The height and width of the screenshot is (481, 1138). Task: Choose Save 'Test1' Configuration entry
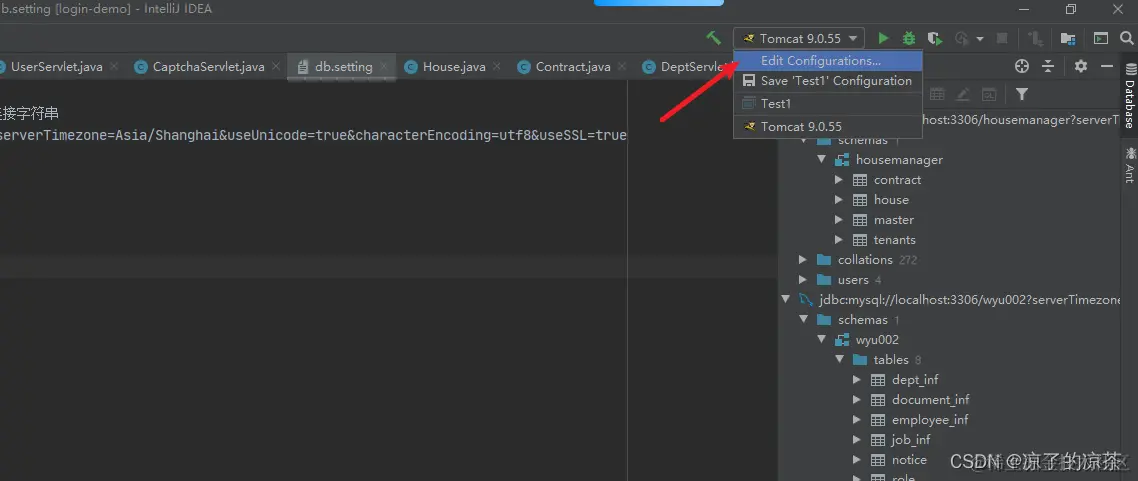pyautogui.click(x=828, y=81)
